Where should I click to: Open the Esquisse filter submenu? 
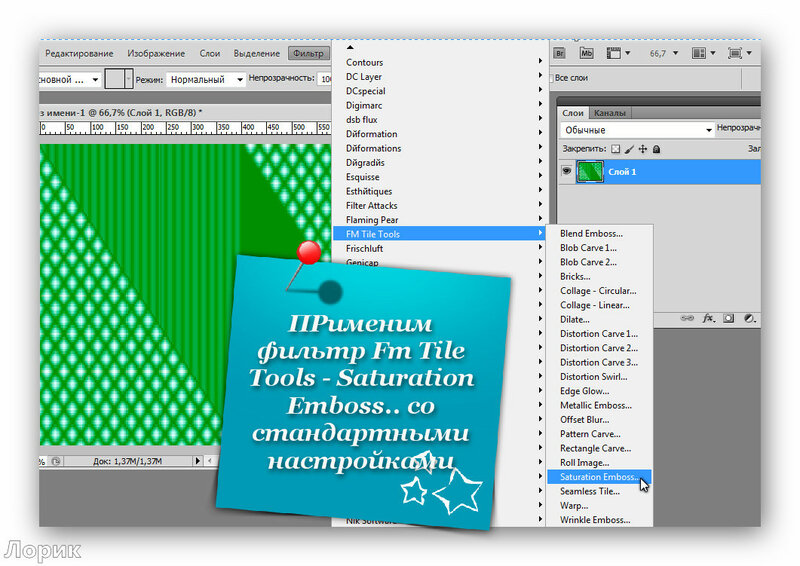click(439, 176)
